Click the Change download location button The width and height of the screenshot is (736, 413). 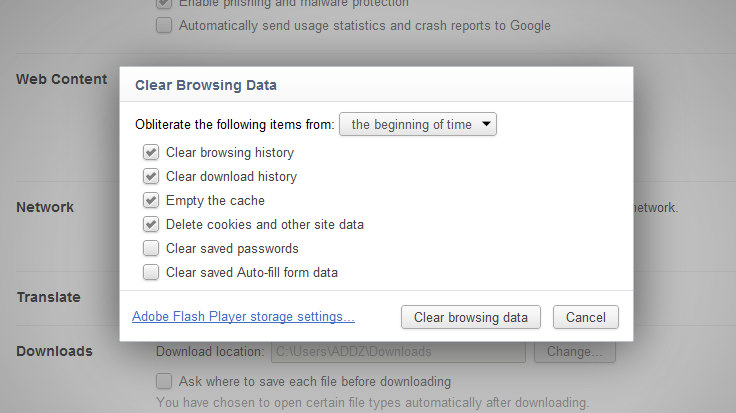click(x=574, y=352)
